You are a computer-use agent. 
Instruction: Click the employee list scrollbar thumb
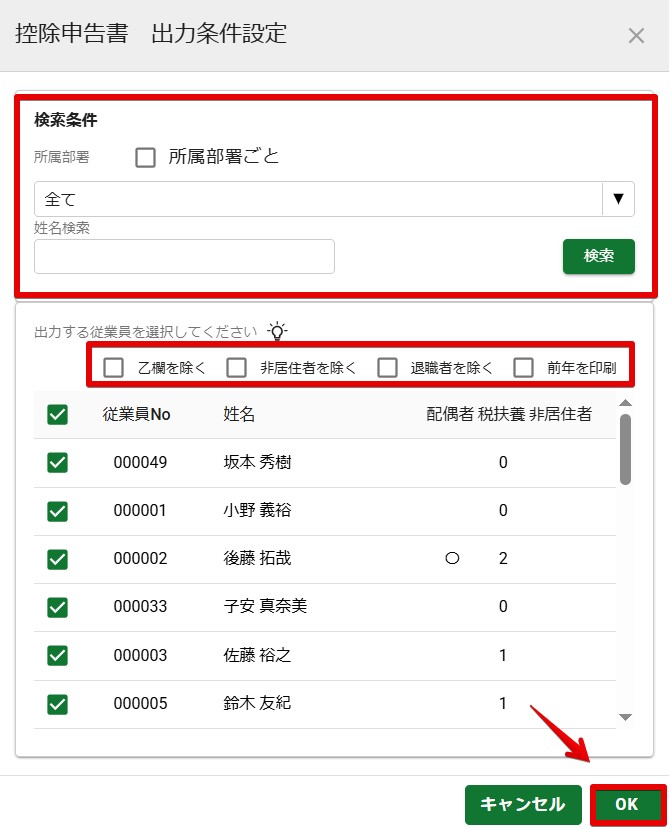(625, 449)
